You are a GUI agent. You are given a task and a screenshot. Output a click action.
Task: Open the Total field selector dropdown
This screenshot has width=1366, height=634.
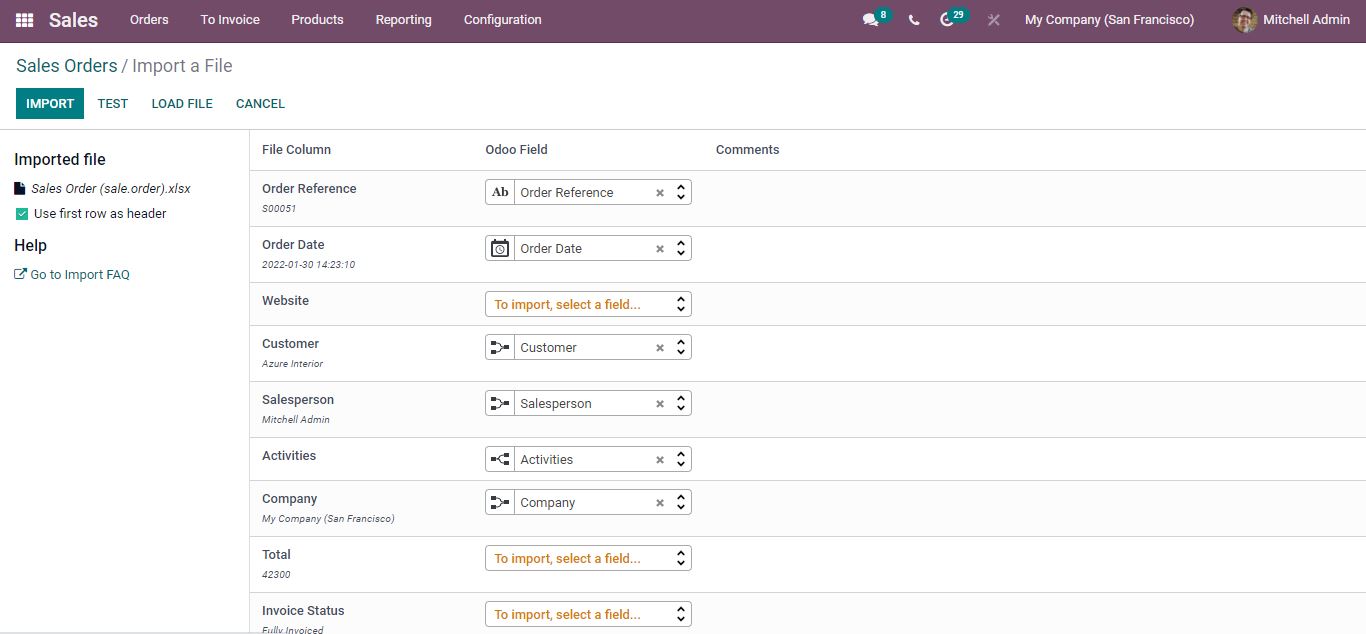point(588,559)
